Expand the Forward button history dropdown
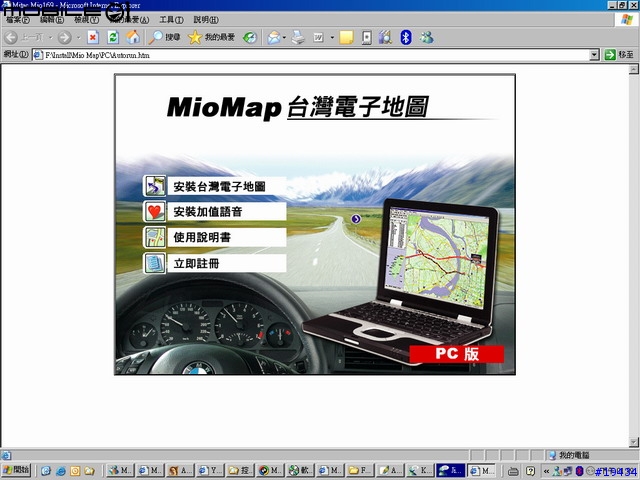This screenshot has height=480, width=640. tap(78, 38)
